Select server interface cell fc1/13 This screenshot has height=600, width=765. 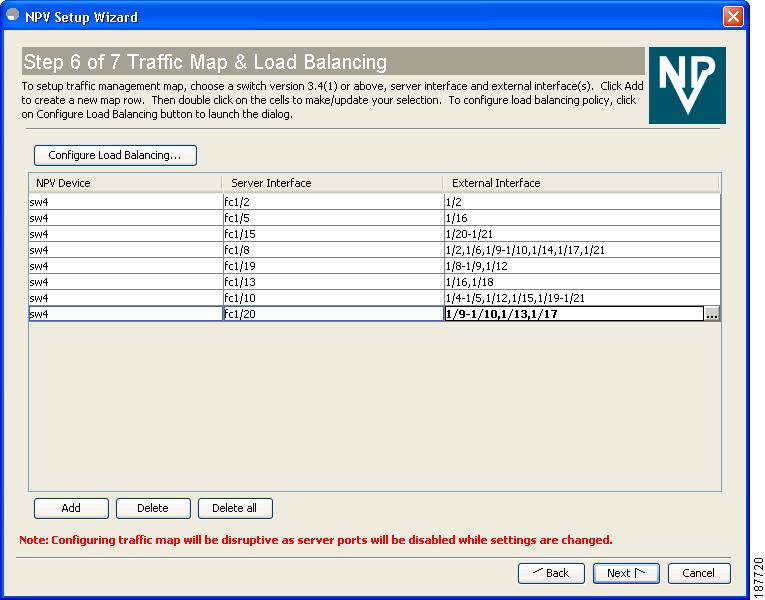(x=333, y=282)
